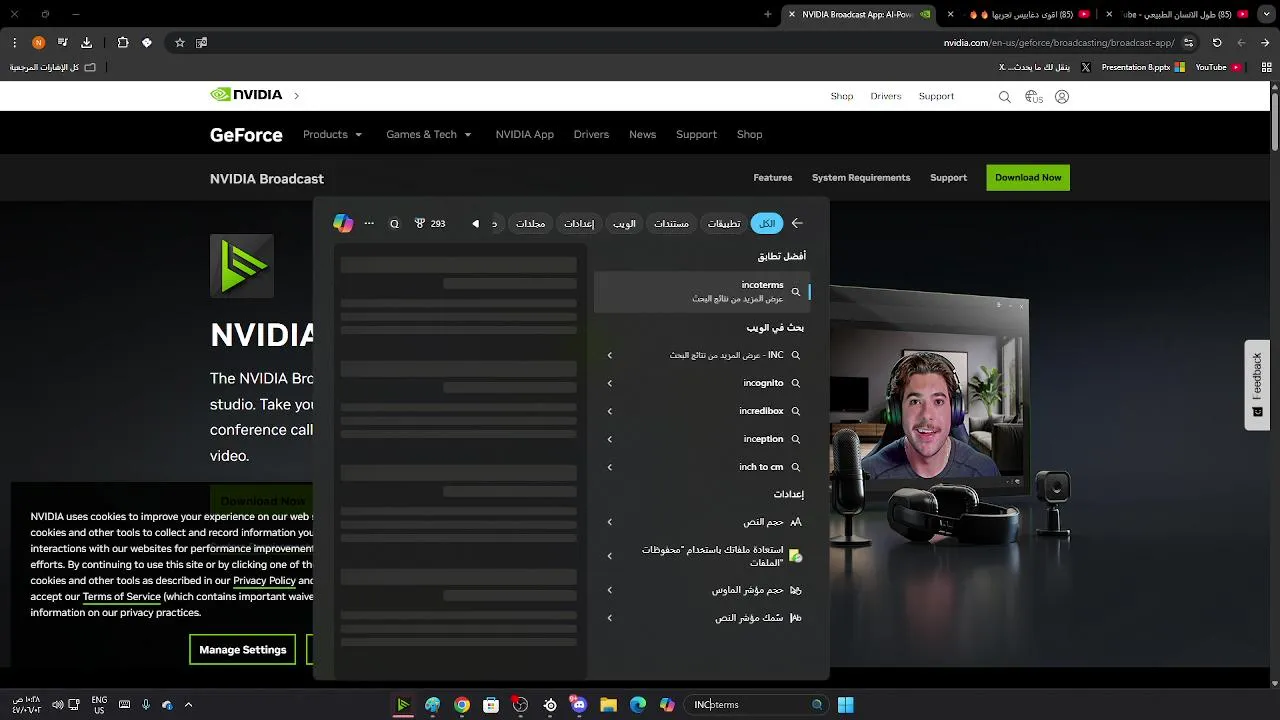The width and height of the screenshot is (1280, 720).
Task: Open the Feedback side tab
Action: click(x=1257, y=385)
